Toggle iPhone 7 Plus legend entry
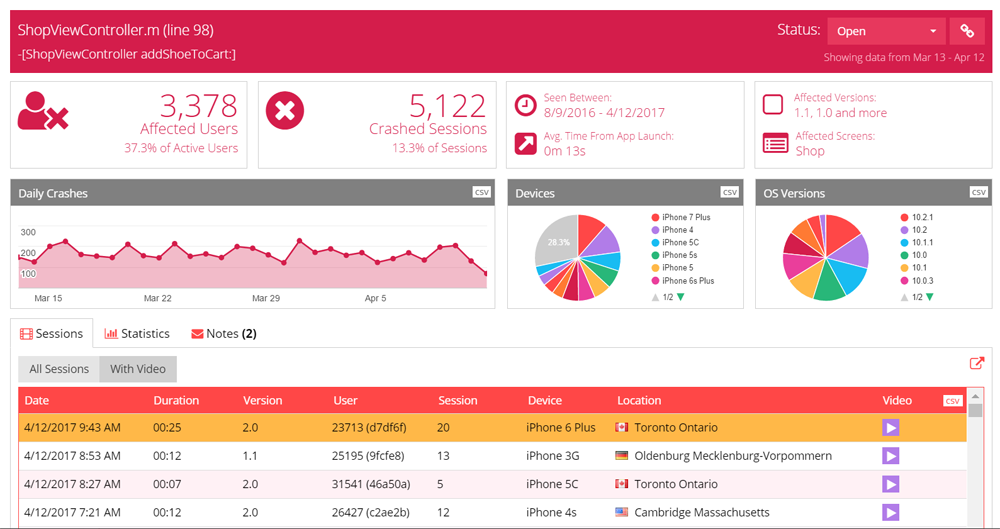This screenshot has width=1000, height=529. tap(685, 217)
